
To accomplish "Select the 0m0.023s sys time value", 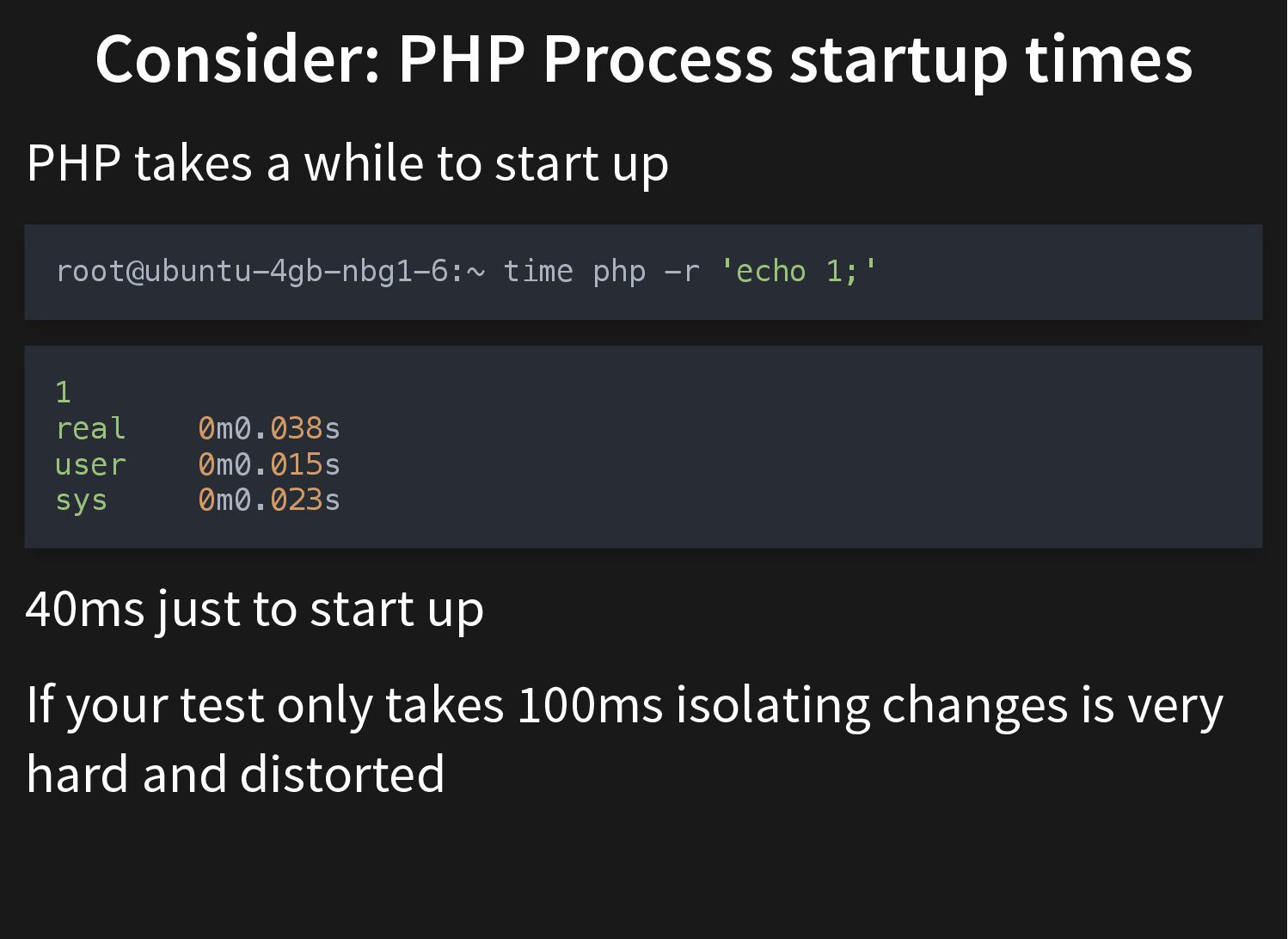I will (x=269, y=500).
